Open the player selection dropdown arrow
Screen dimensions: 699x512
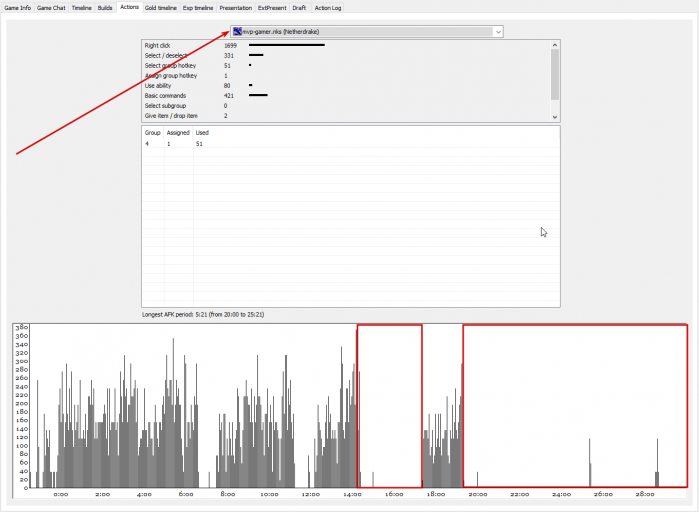pyautogui.click(x=498, y=32)
